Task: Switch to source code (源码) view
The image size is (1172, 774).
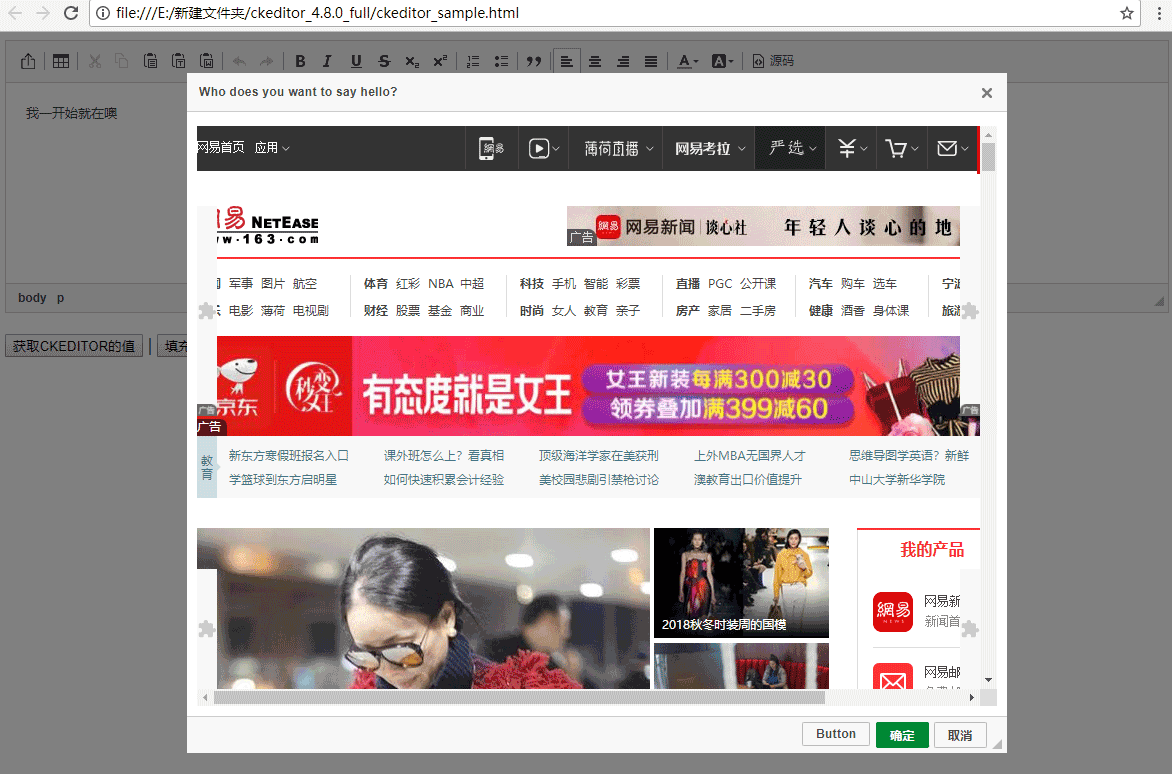Action: pyautogui.click(x=773, y=61)
